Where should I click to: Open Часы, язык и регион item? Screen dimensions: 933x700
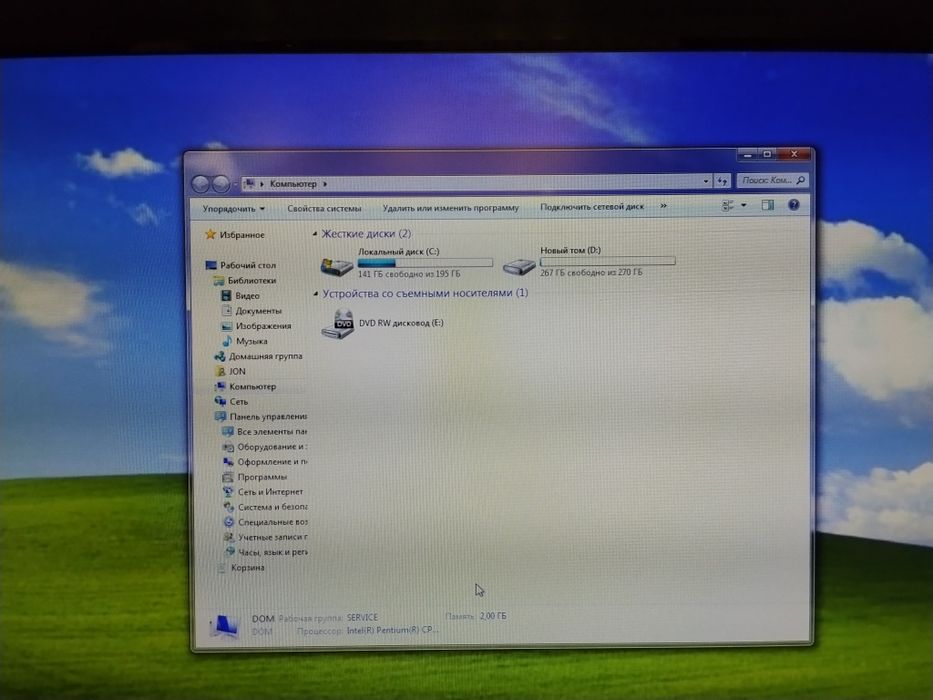pyautogui.click(x=273, y=552)
